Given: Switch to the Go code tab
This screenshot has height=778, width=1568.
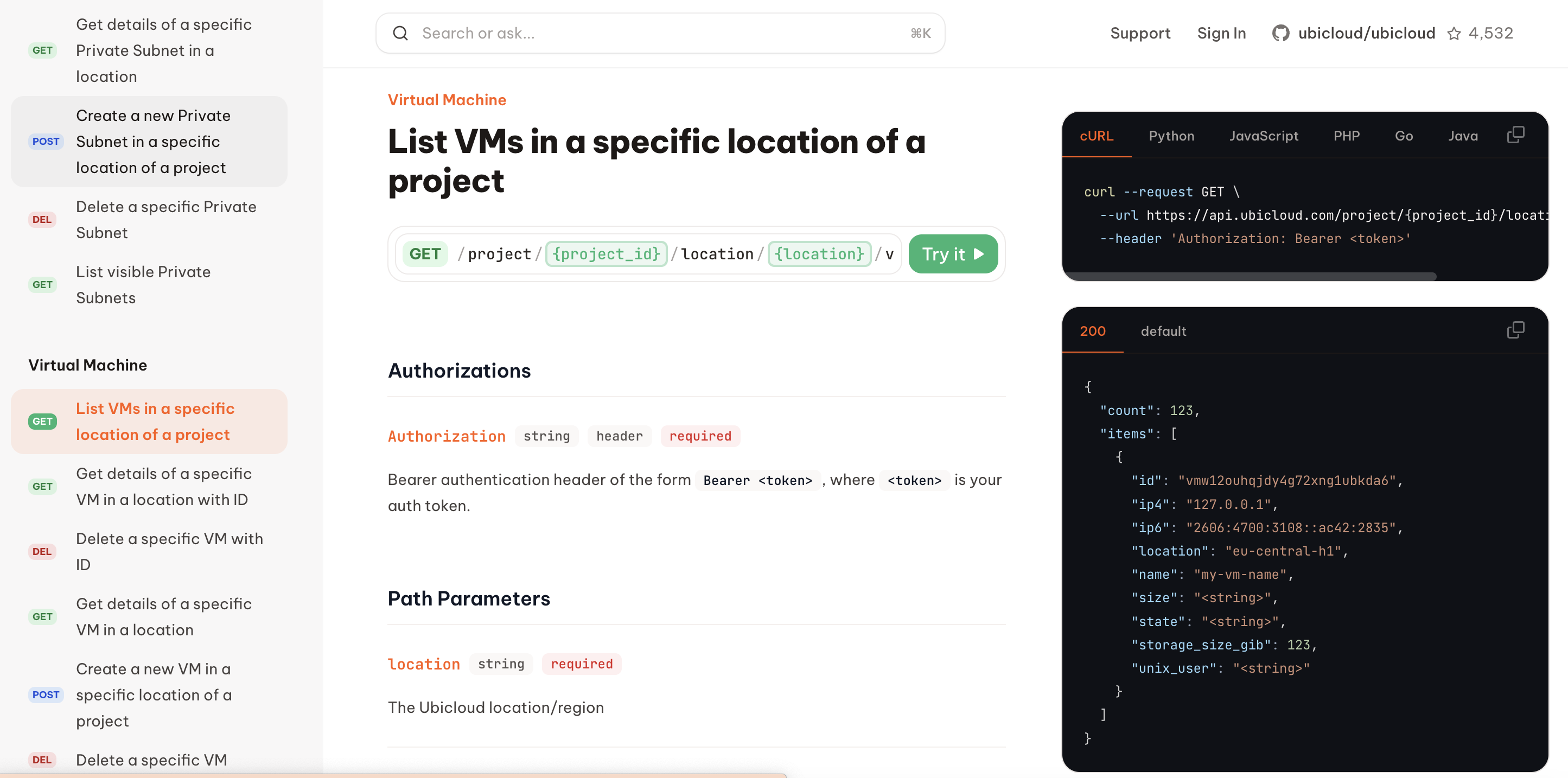Looking at the screenshot, I should click(1403, 136).
